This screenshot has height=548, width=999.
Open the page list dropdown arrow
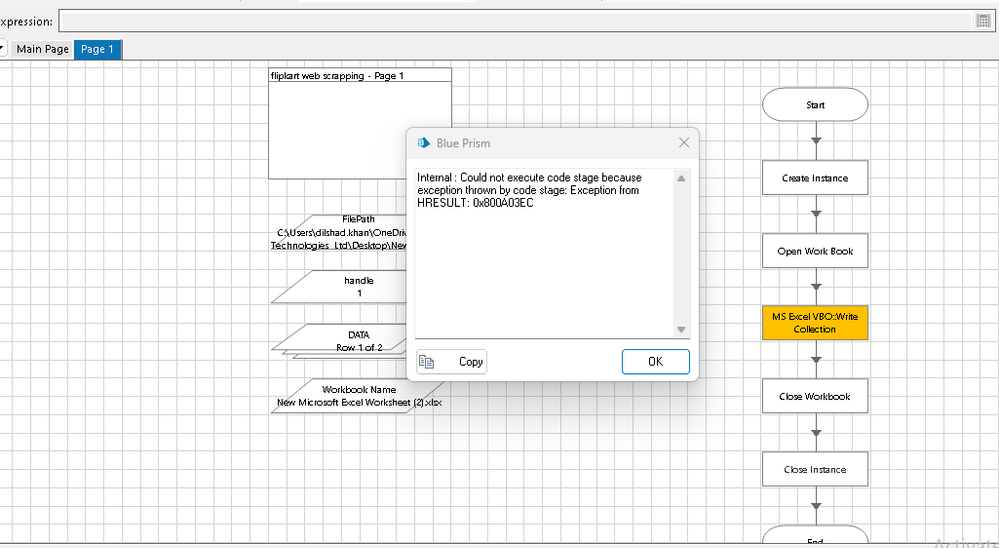(3, 49)
